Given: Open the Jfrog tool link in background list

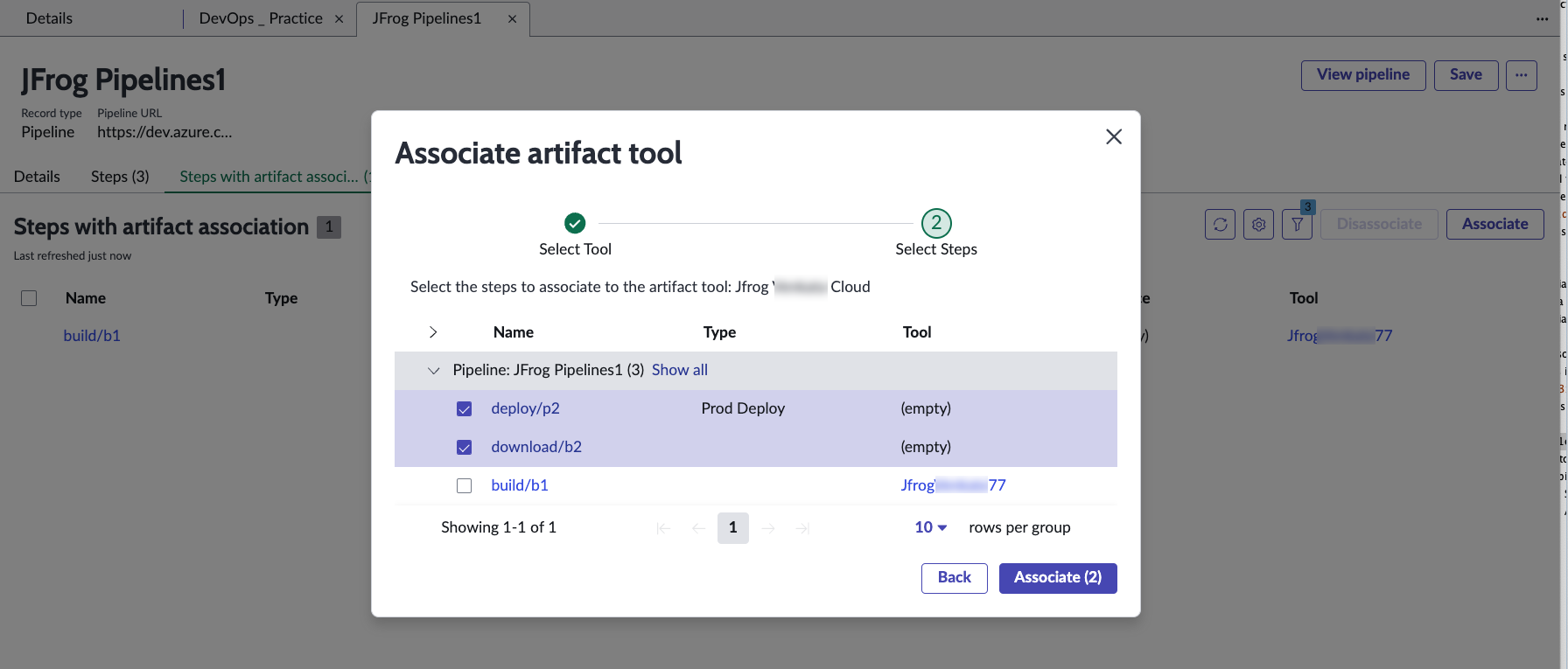Looking at the screenshot, I should tap(1340, 336).
